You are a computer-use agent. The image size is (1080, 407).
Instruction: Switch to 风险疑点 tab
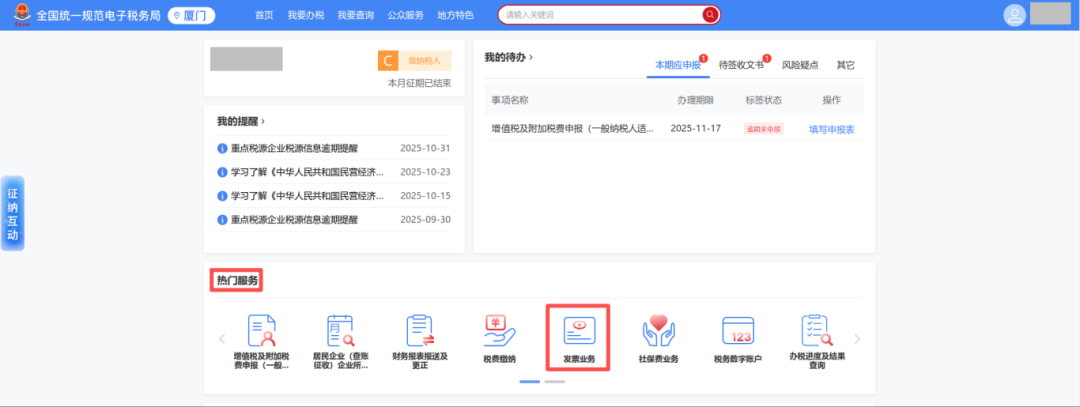[799, 65]
